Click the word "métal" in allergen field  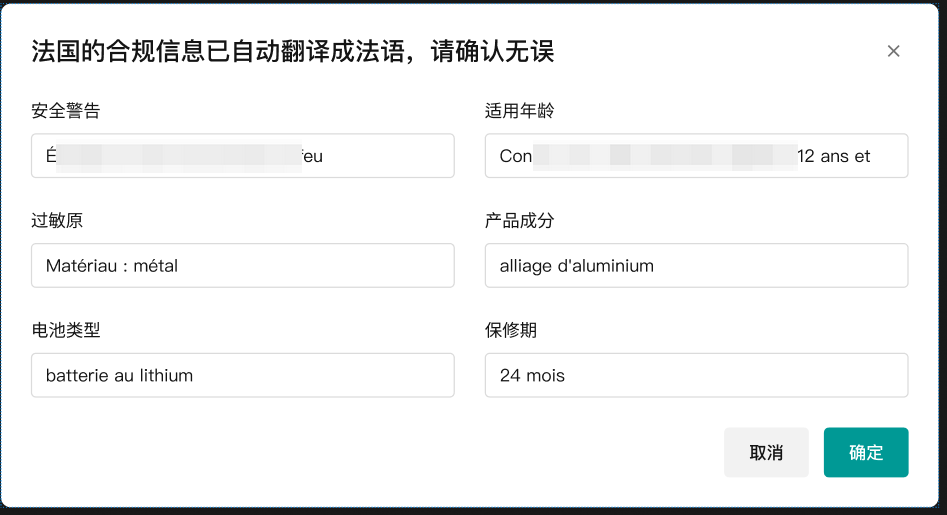[x=156, y=266]
